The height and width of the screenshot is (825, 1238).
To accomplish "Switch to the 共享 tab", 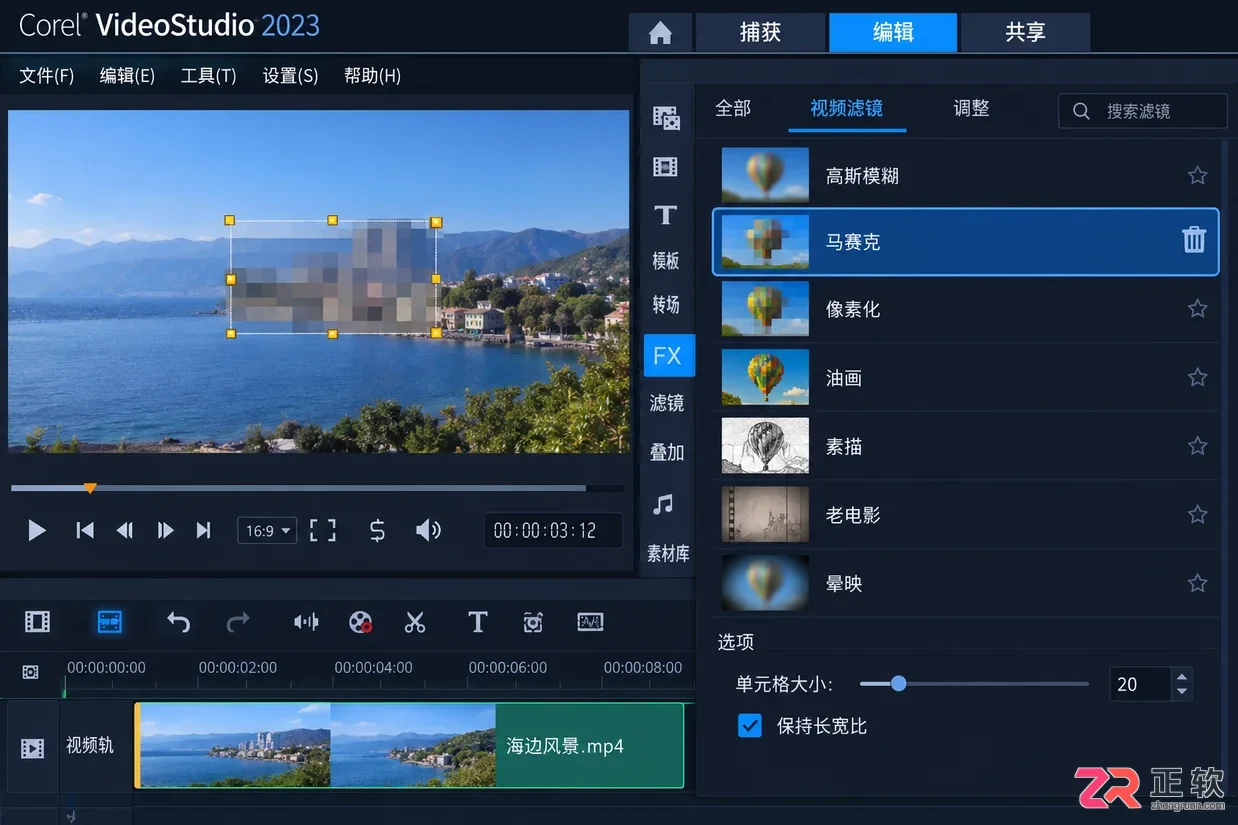I will 1025,33.
